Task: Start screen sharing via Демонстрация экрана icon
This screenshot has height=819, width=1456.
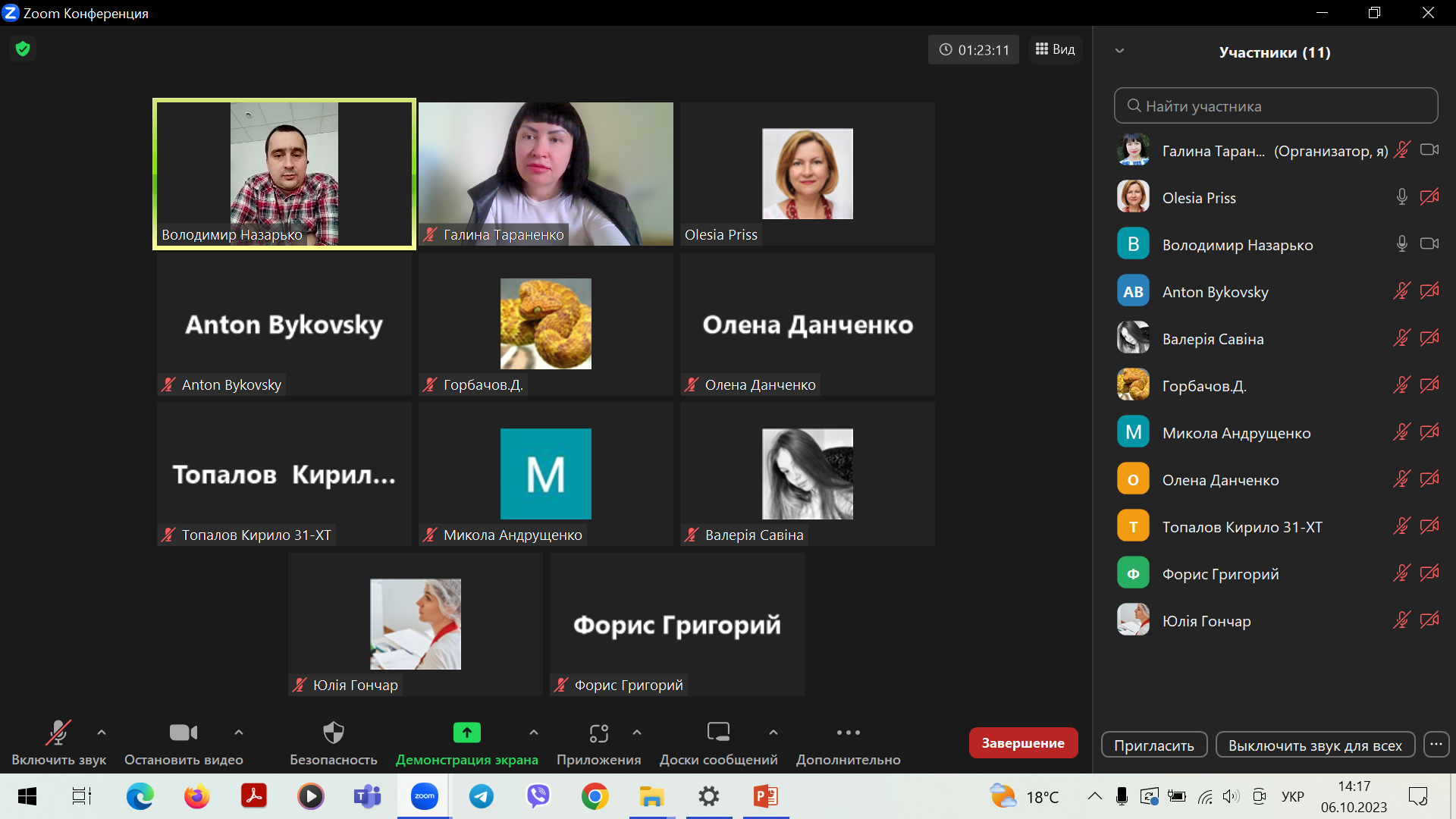Action: pyautogui.click(x=466, y=733)
